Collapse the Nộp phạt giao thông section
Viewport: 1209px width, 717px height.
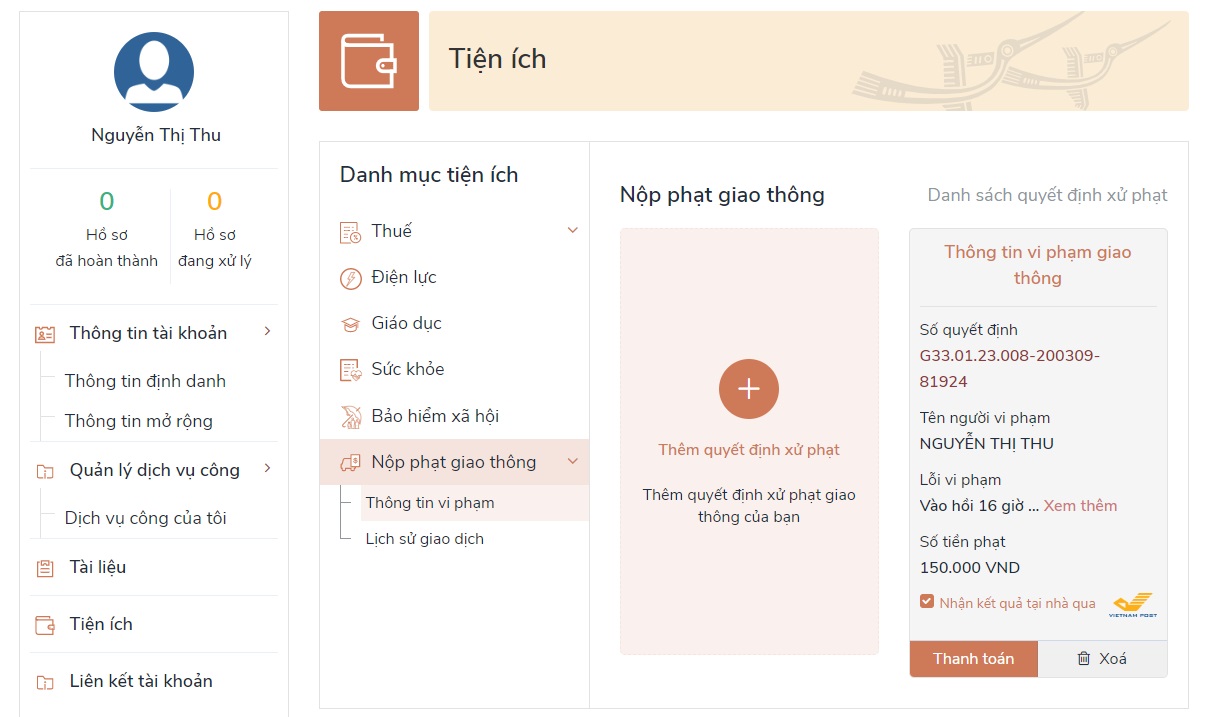pos(572,462)
